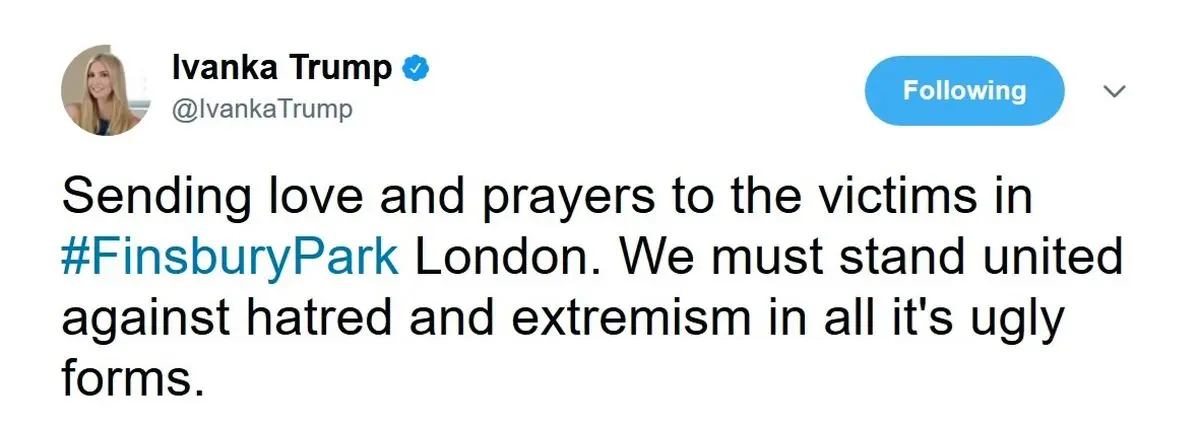1200x427 pixels.
Task: Click the final word 'forms.' in tweet
Action: coord(126,378)
